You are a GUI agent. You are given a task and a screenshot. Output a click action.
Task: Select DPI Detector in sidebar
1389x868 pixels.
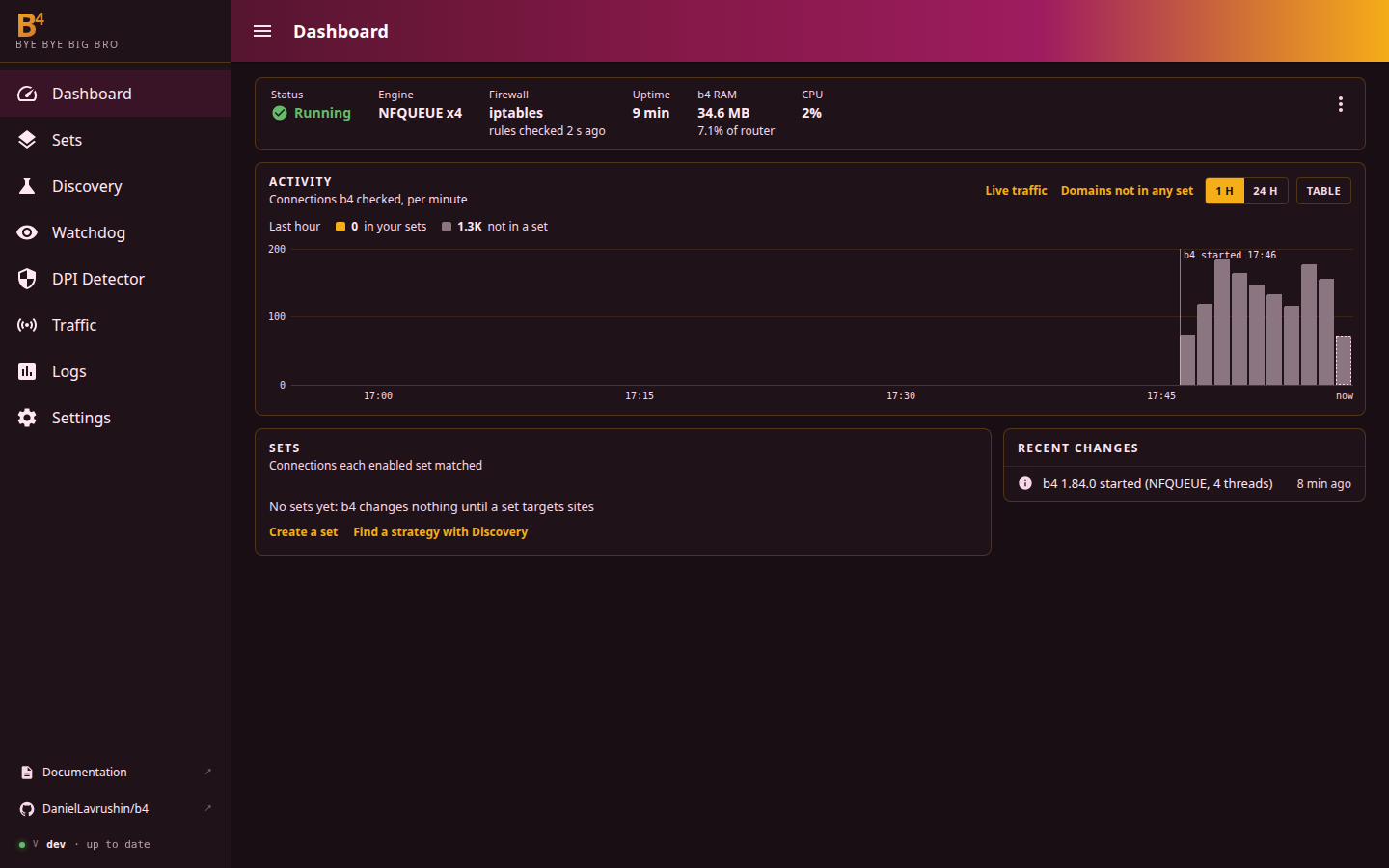[x=116, y=279]
